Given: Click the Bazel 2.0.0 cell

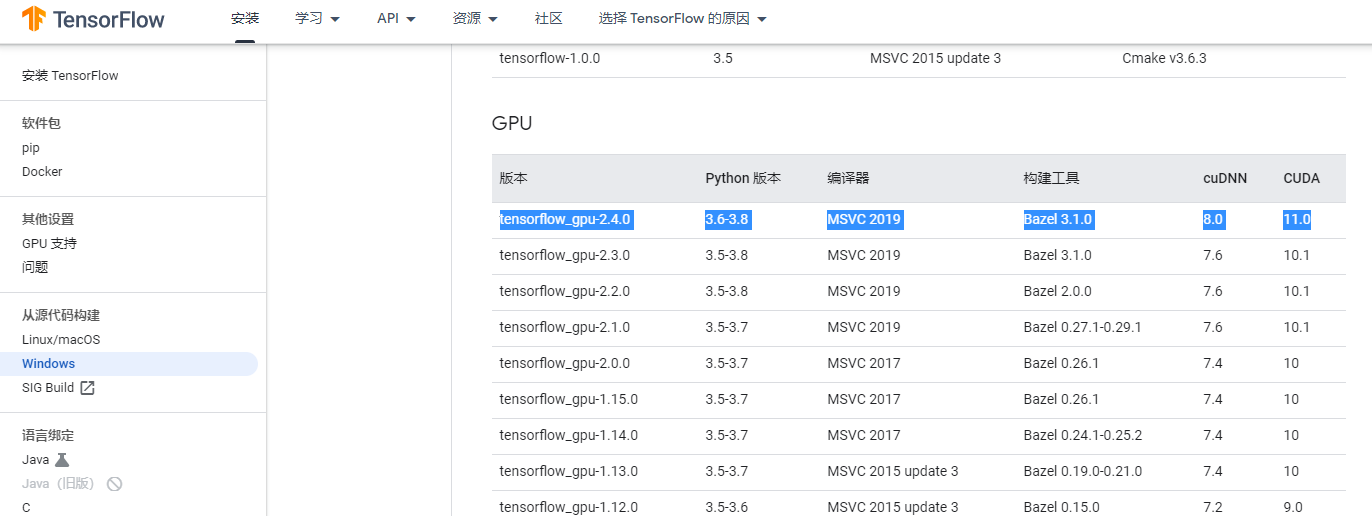Looking at the screenshot, I should point(1058,291).
